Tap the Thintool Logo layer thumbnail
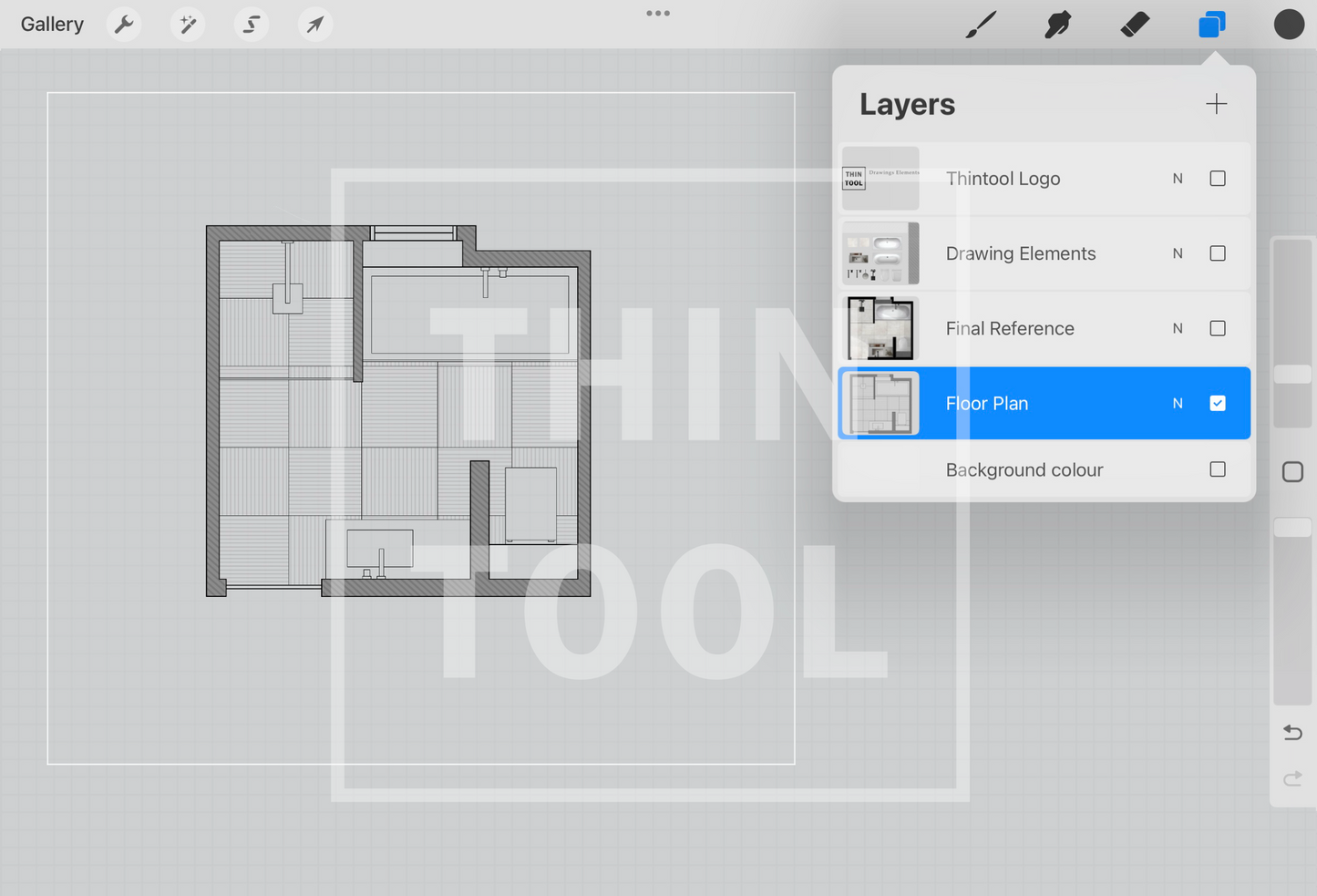This screenshot has width=1317, height=896. (x=880, y=179)
